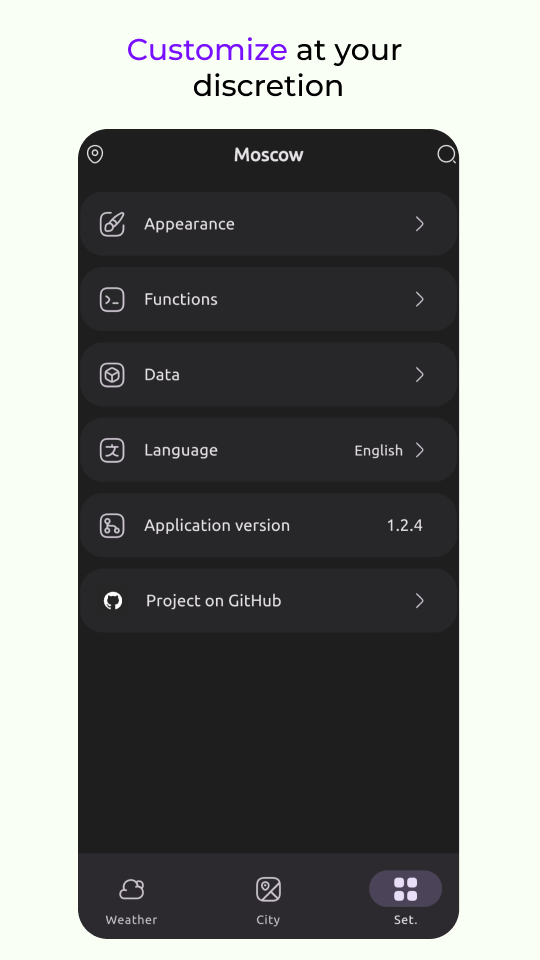Click the City map icon
The height and width of the screenshot is (960, 540).
pos(268,889)
